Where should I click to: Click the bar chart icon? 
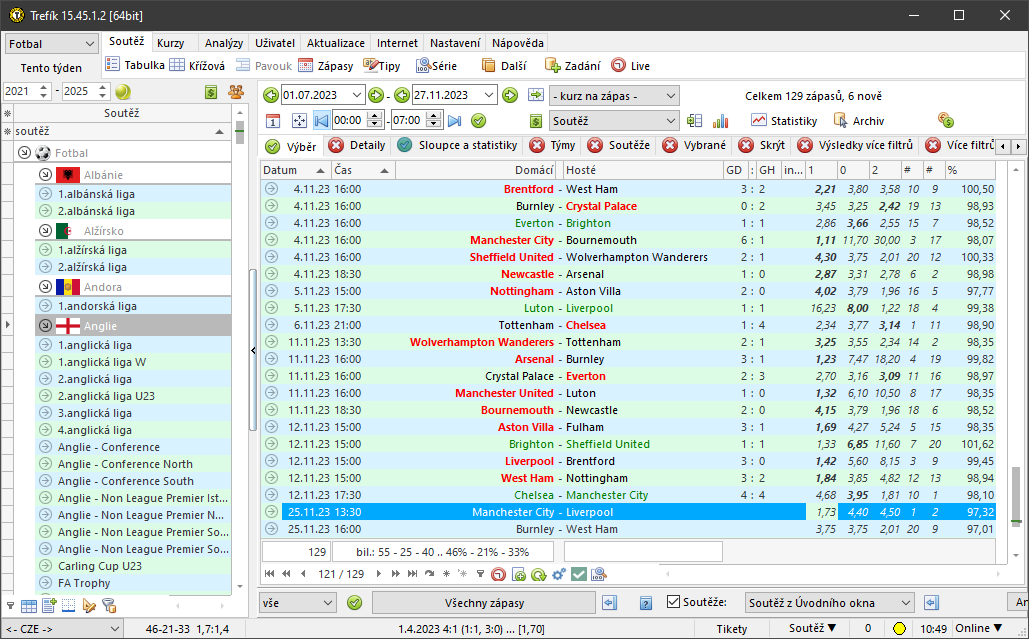tap(721, 121)
